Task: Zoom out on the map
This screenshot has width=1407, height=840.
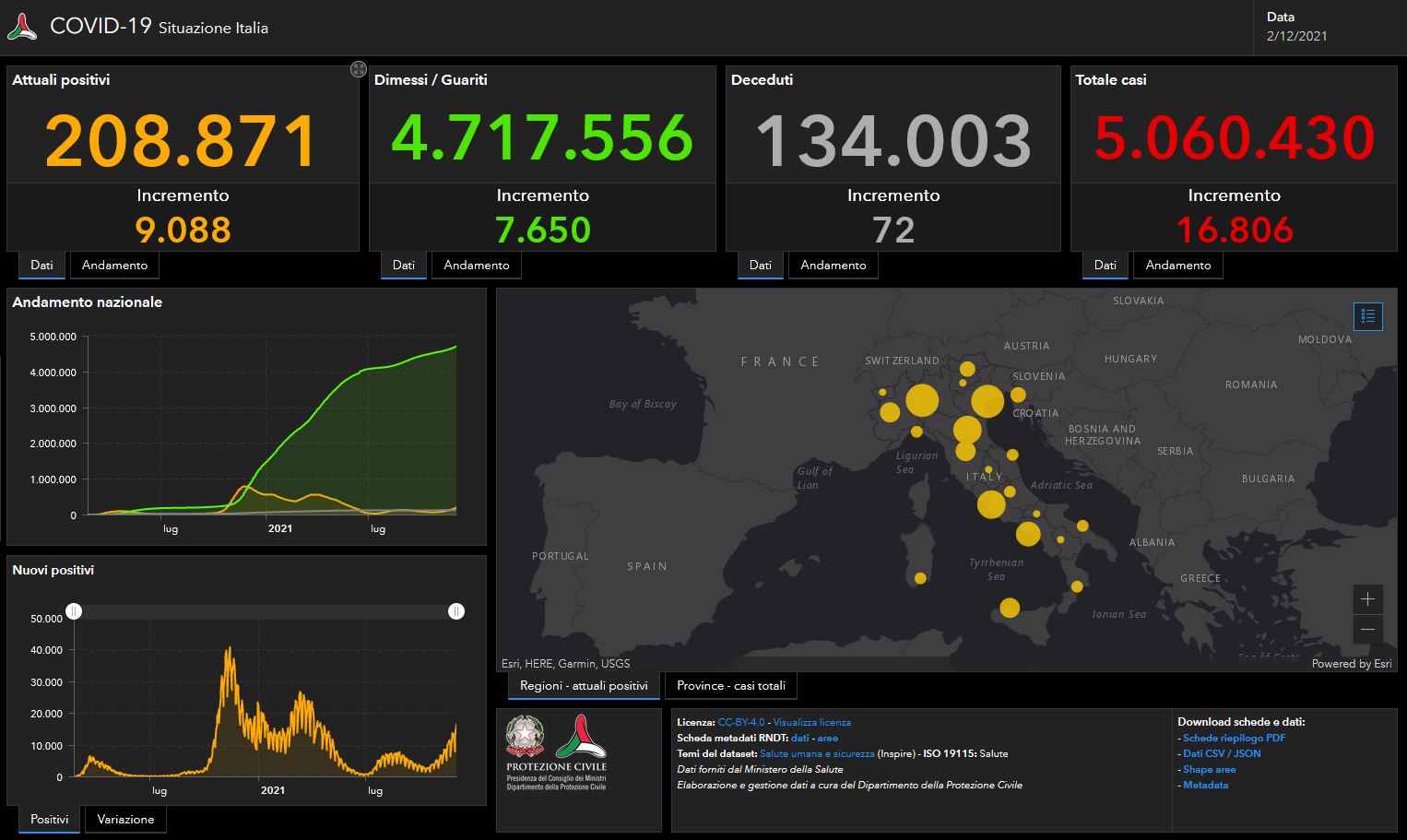Action: (x=1367, y=629)
